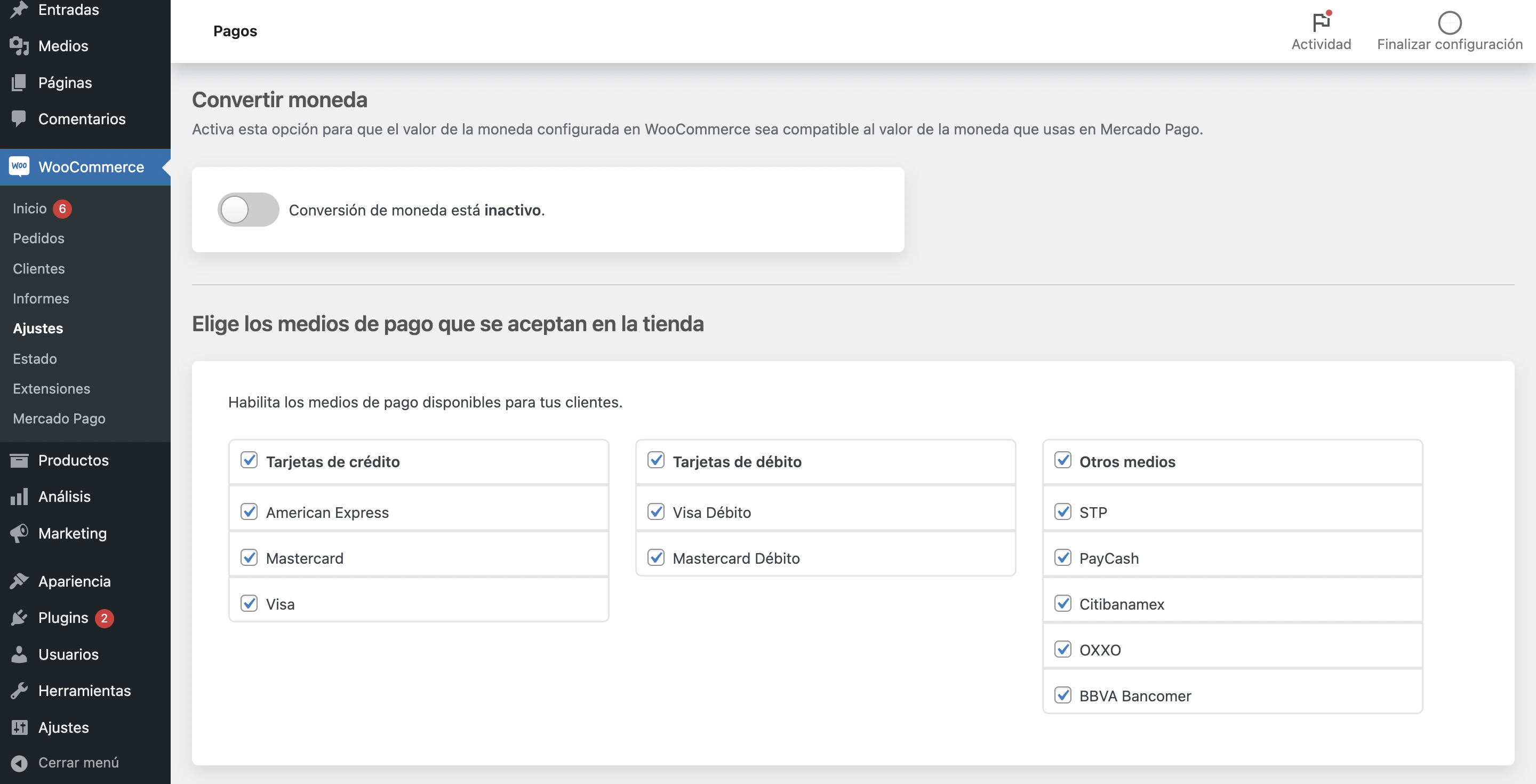Uncheck the Citibanamex checkbox

click(1062, 603)
